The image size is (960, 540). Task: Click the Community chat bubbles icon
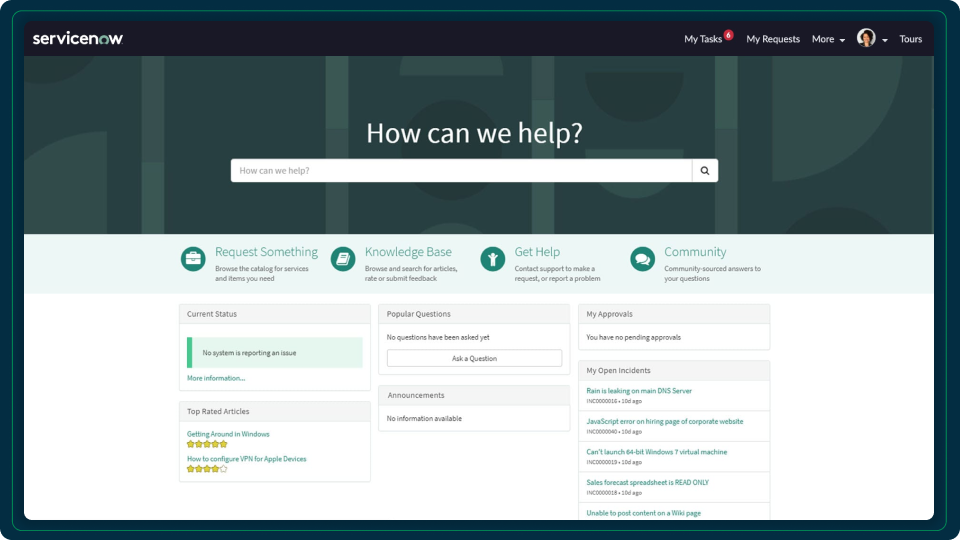point(642,259)
